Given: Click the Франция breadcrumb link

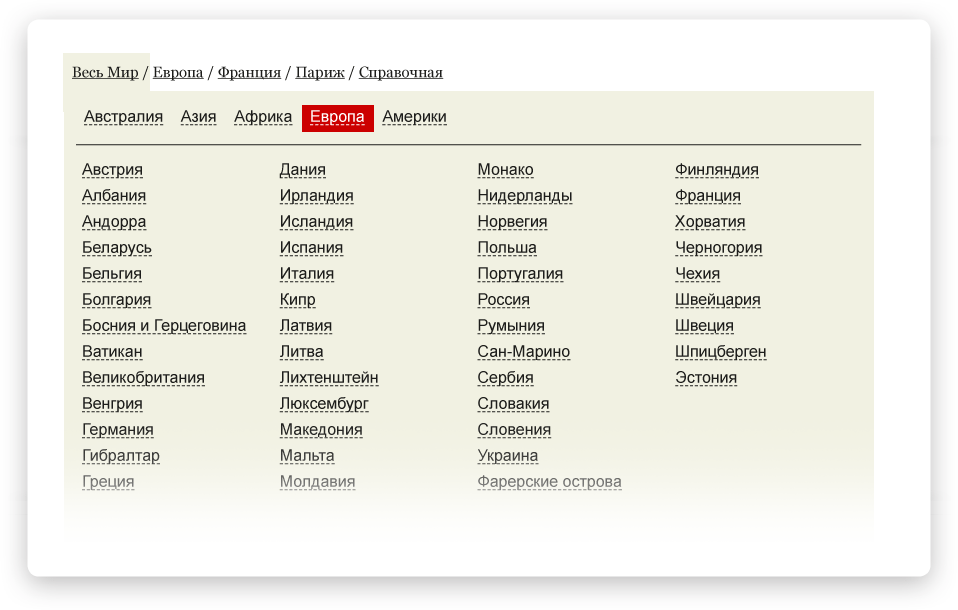Looking at the screenshot, I should coord(249,73).
